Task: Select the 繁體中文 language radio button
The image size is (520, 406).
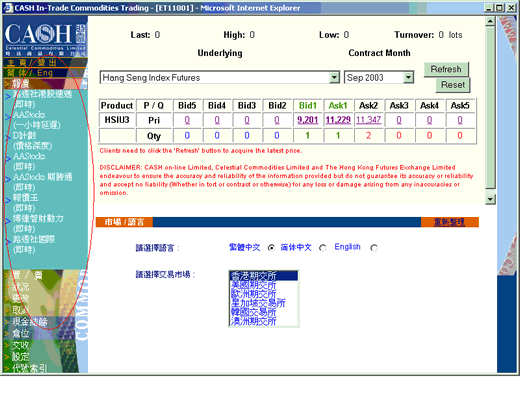Action: [x=271, y=248]
